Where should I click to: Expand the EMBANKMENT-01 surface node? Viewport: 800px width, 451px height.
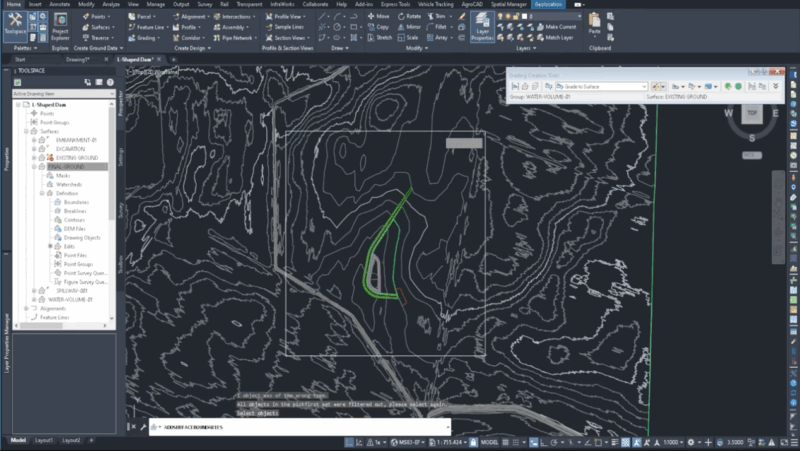tap(34, 140)
